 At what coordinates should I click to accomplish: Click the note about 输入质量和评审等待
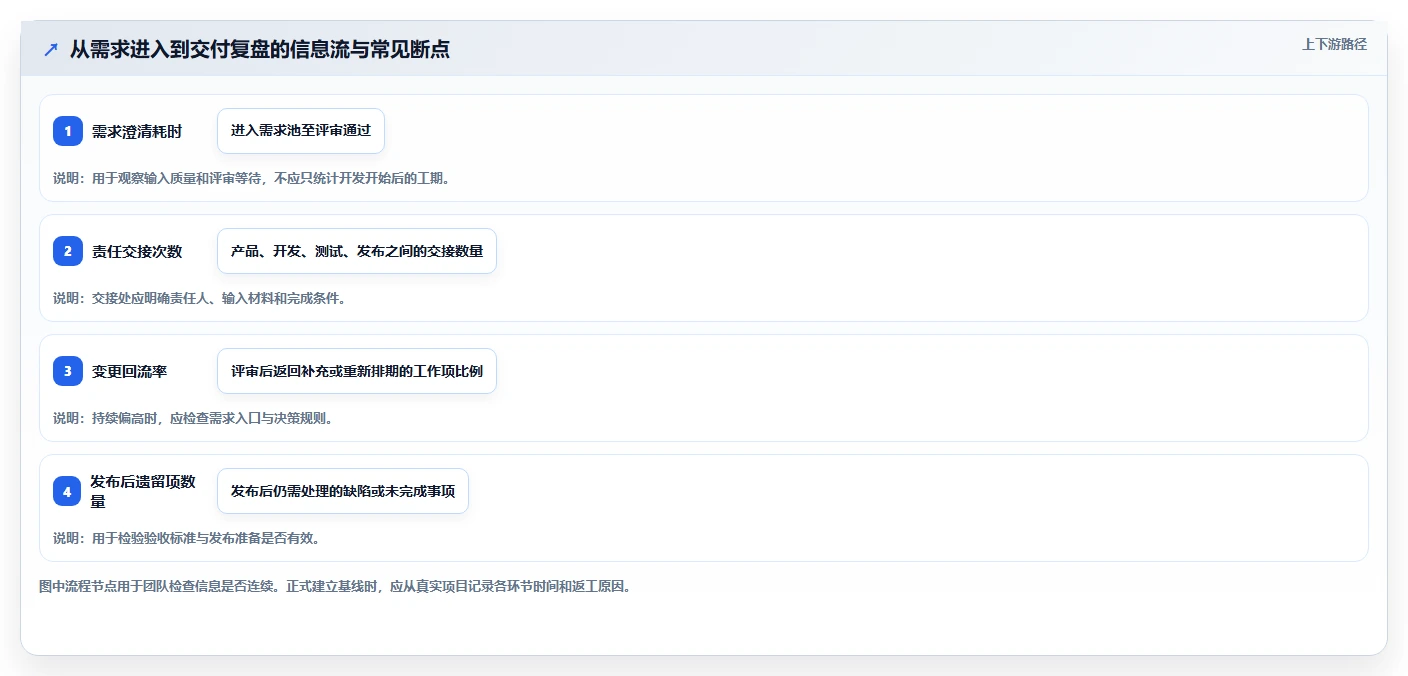(252, 178)
